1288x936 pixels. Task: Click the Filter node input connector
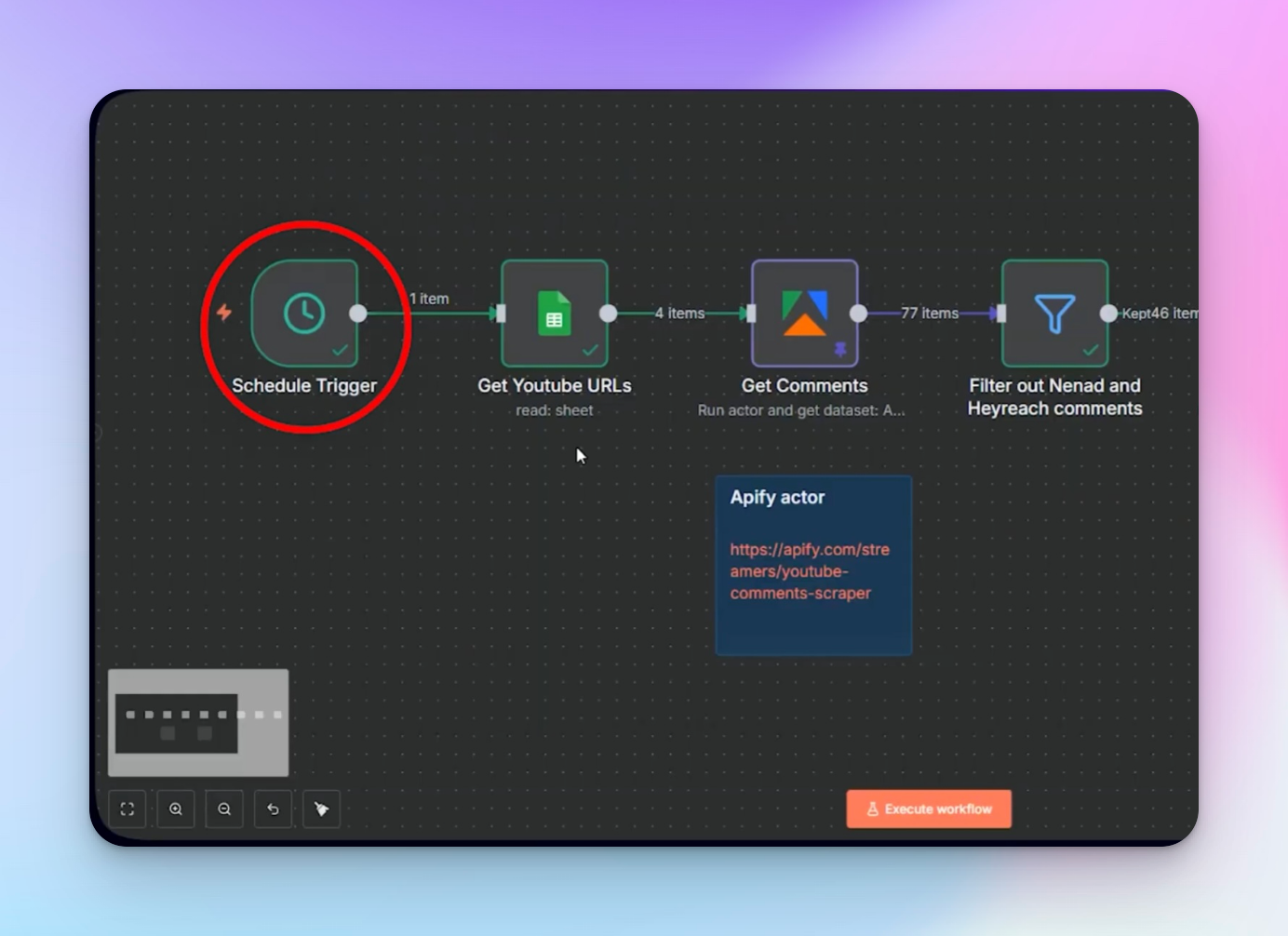pyautogui.click(x=1001, y=314)
